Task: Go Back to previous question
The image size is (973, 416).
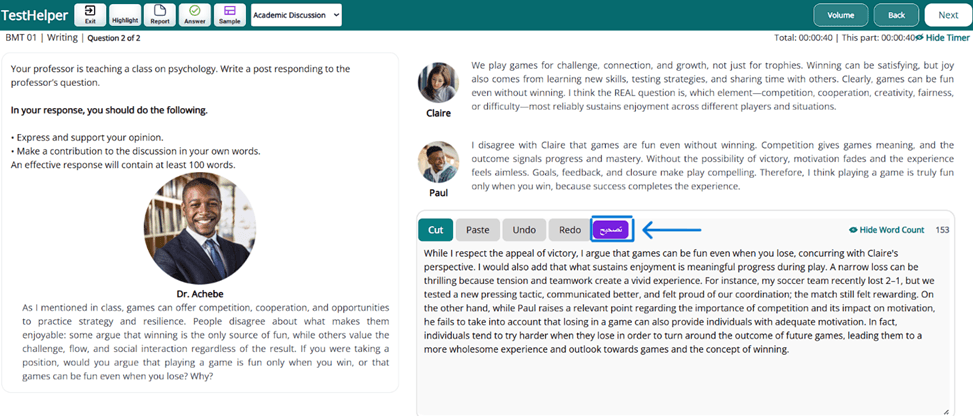Action: click(896, 15)
